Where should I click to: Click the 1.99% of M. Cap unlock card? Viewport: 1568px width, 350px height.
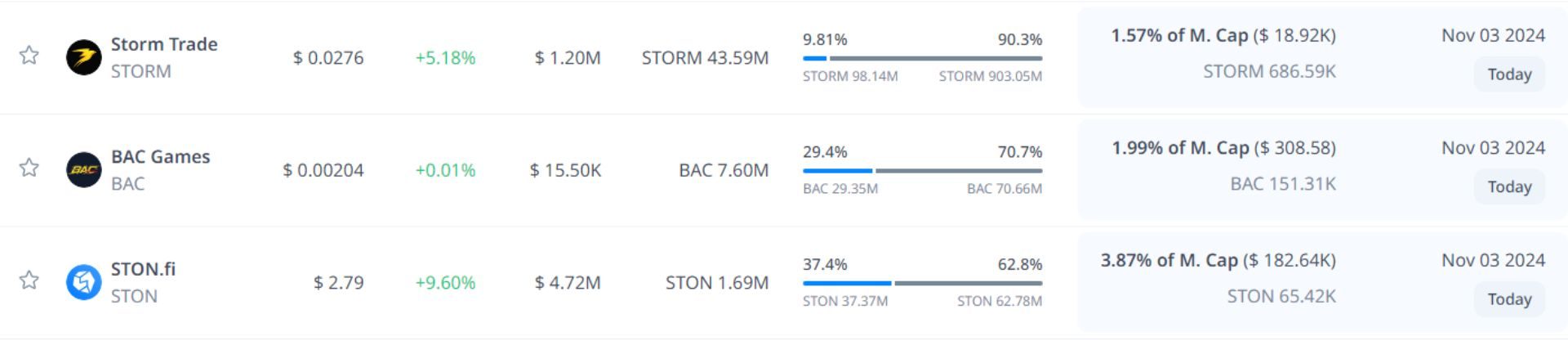click(1223, 168)
